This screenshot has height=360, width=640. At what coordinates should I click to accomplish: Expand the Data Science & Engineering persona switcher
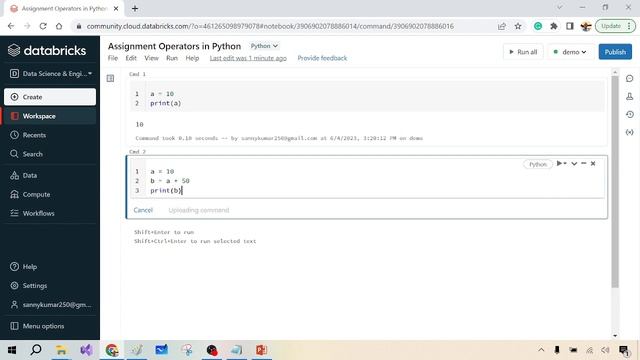tap(51, 74)
